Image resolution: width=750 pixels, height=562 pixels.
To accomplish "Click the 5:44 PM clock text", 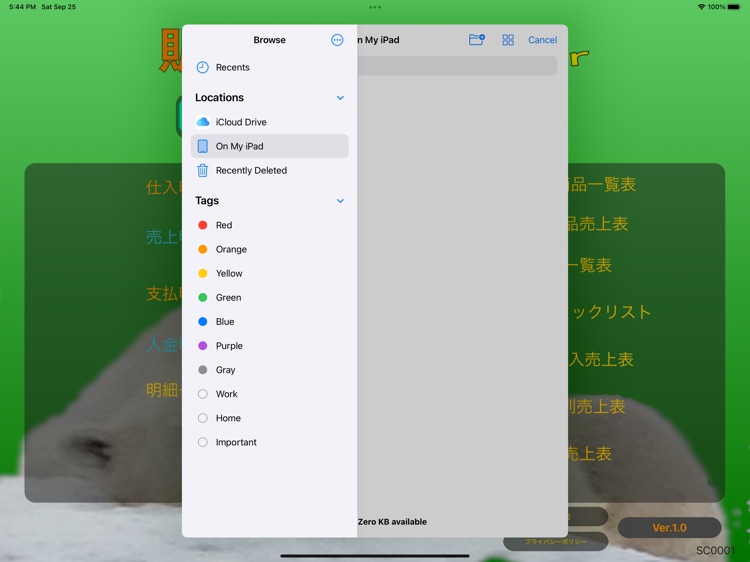I will click(x=22, y=7).
